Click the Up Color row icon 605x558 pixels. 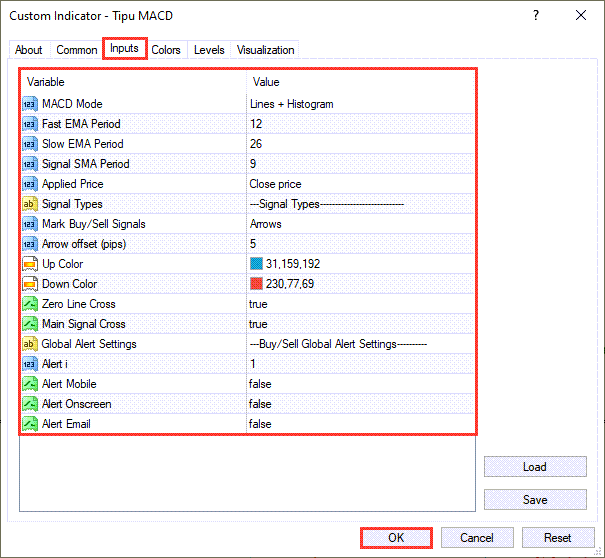29,264
